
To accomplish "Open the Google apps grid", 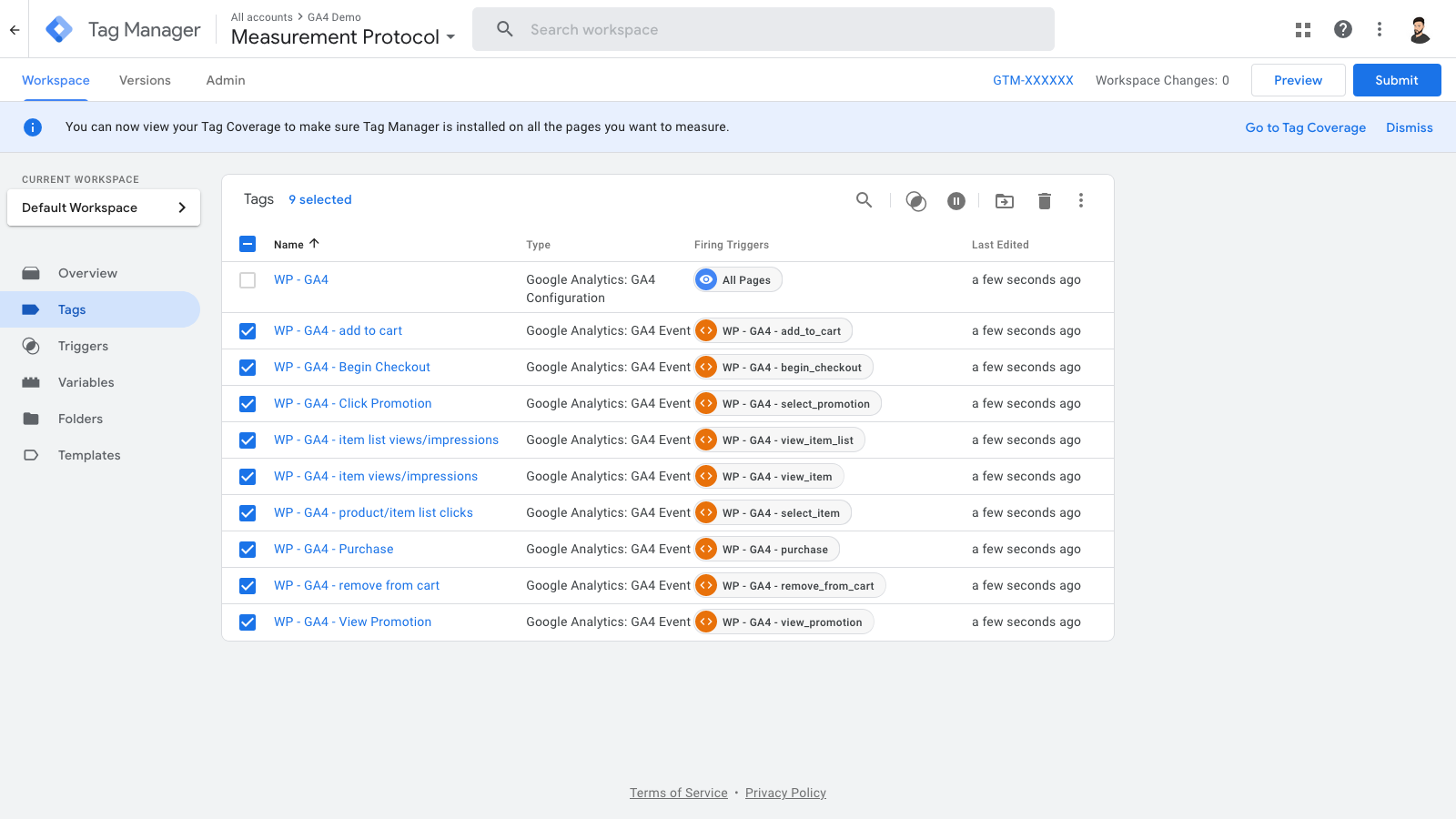I will tap(1303, 29).
